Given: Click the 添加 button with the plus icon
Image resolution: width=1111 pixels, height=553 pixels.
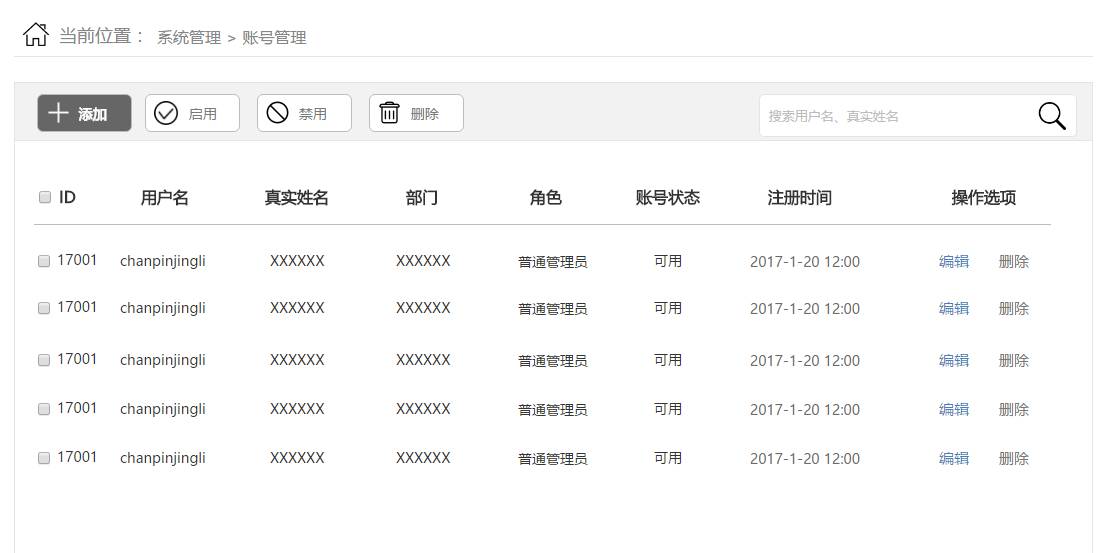Looking at the screenshot, I should pos(84,113).
